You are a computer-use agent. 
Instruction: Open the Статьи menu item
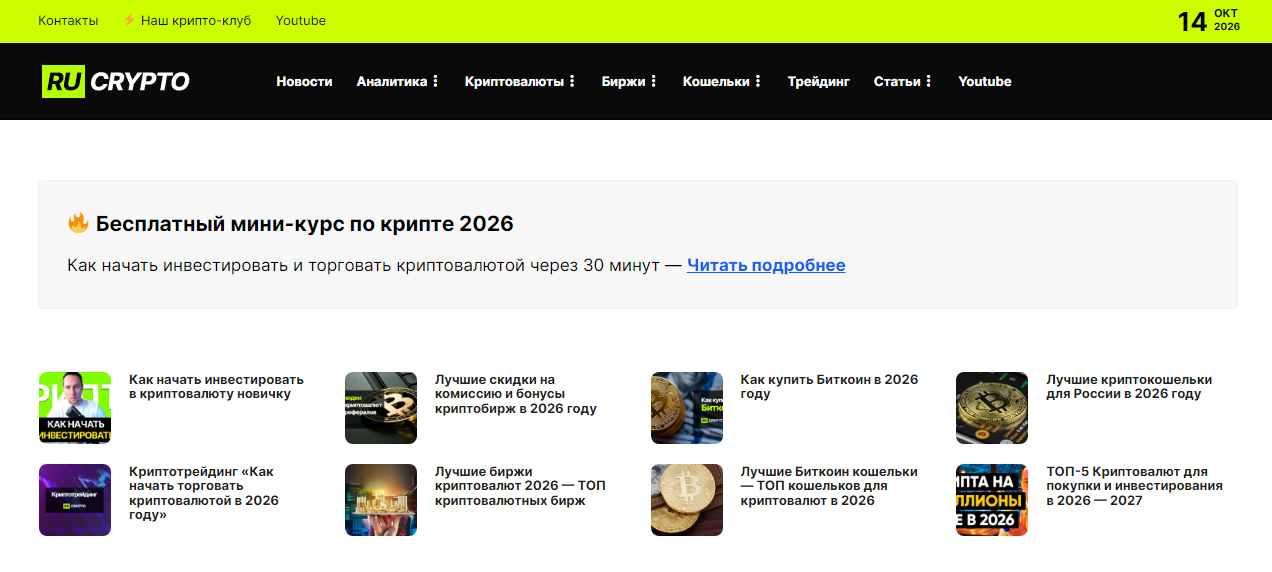pos(897,81)
